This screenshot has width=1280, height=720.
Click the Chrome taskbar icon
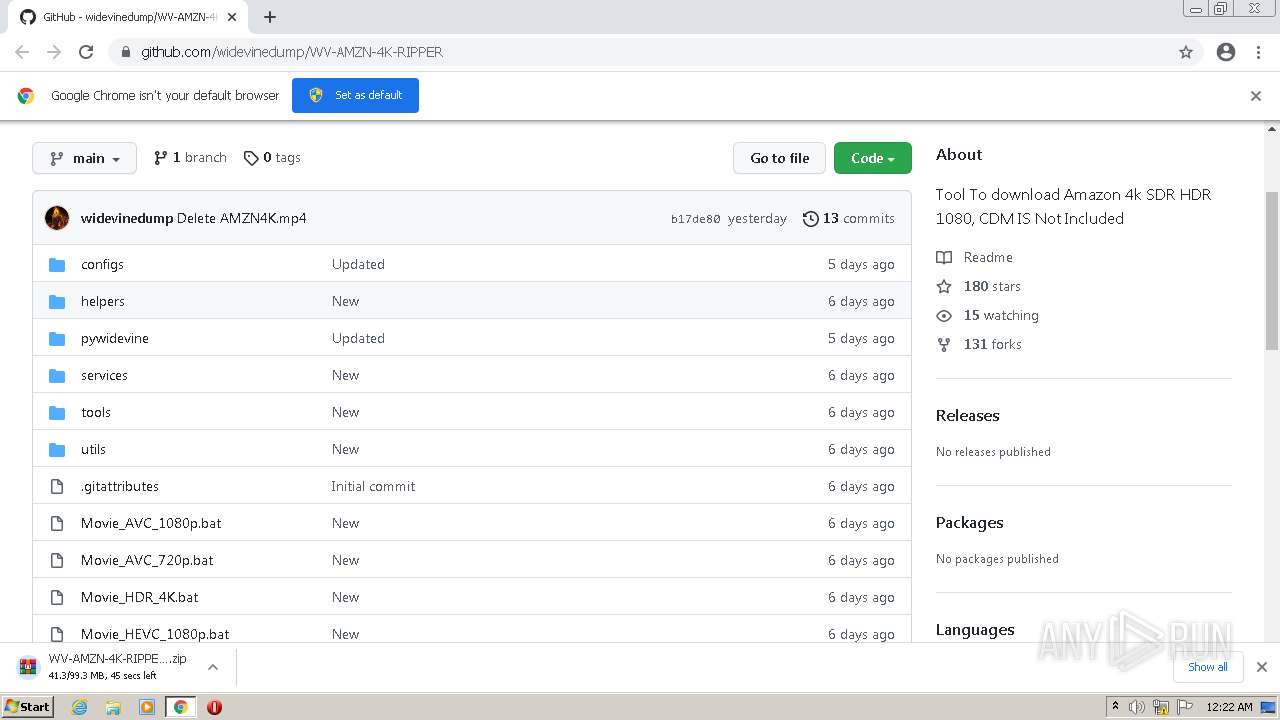pos(180,707)
